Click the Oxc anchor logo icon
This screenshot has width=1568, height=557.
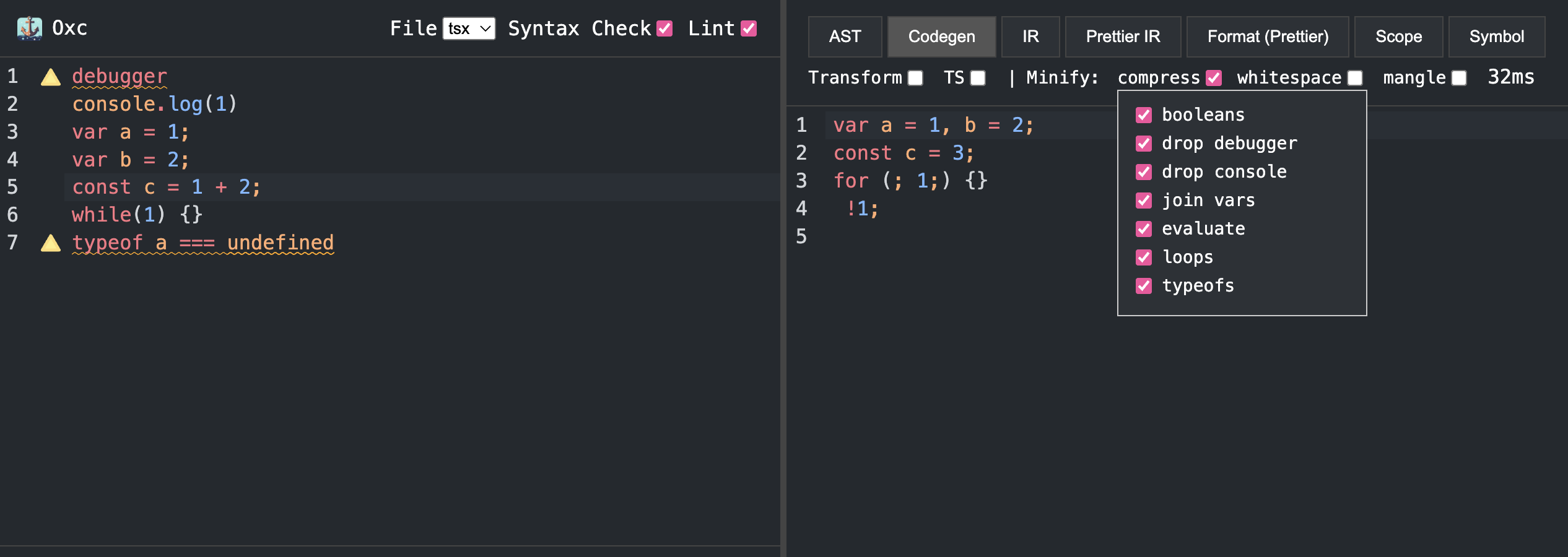(29, 28)
